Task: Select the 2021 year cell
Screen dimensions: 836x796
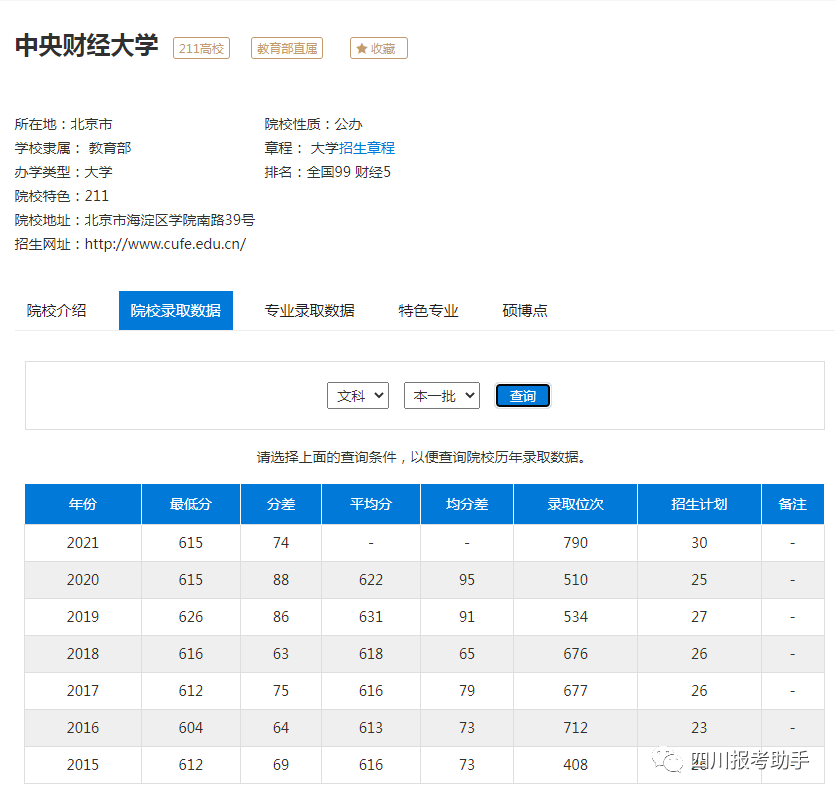Action: tap(83, 543)
